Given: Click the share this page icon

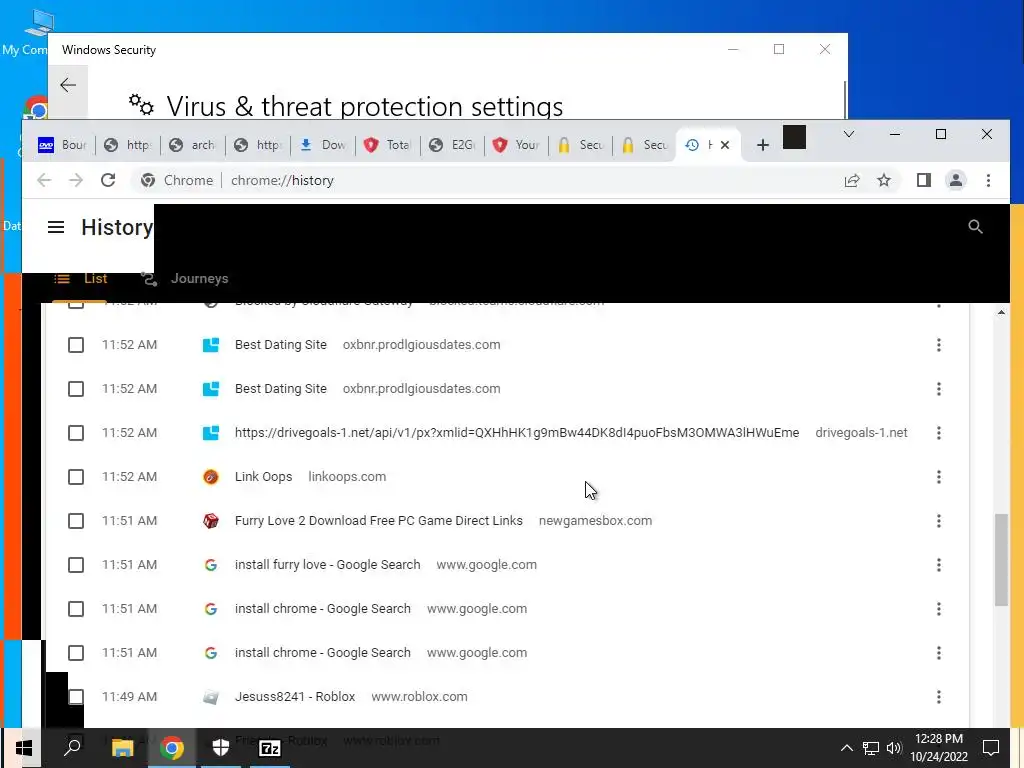Looking at the screenshot, I should [x=852, y=180].
